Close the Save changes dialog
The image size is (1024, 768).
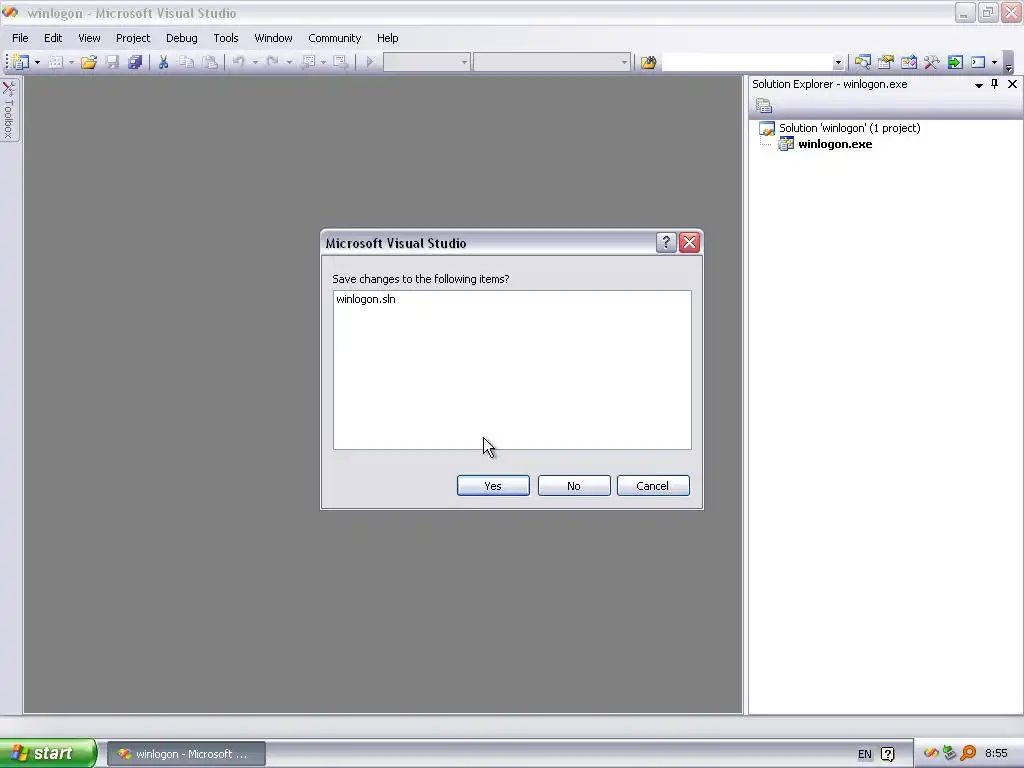[690, 243]
